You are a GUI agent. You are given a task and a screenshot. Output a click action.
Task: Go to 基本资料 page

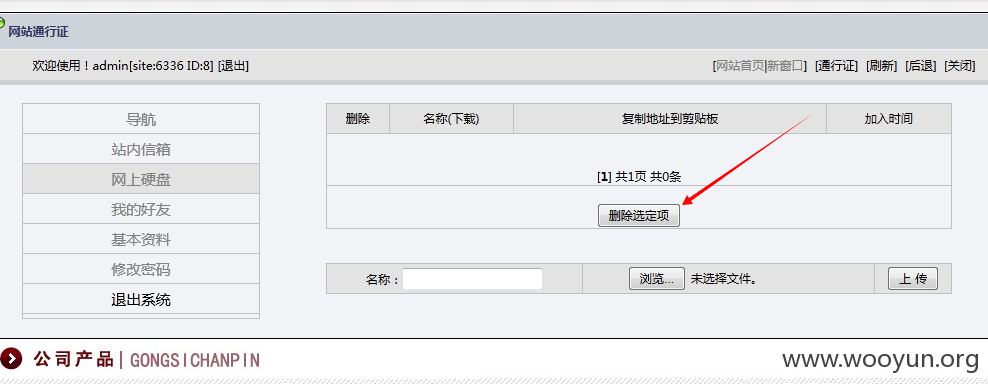coord(141,240)
